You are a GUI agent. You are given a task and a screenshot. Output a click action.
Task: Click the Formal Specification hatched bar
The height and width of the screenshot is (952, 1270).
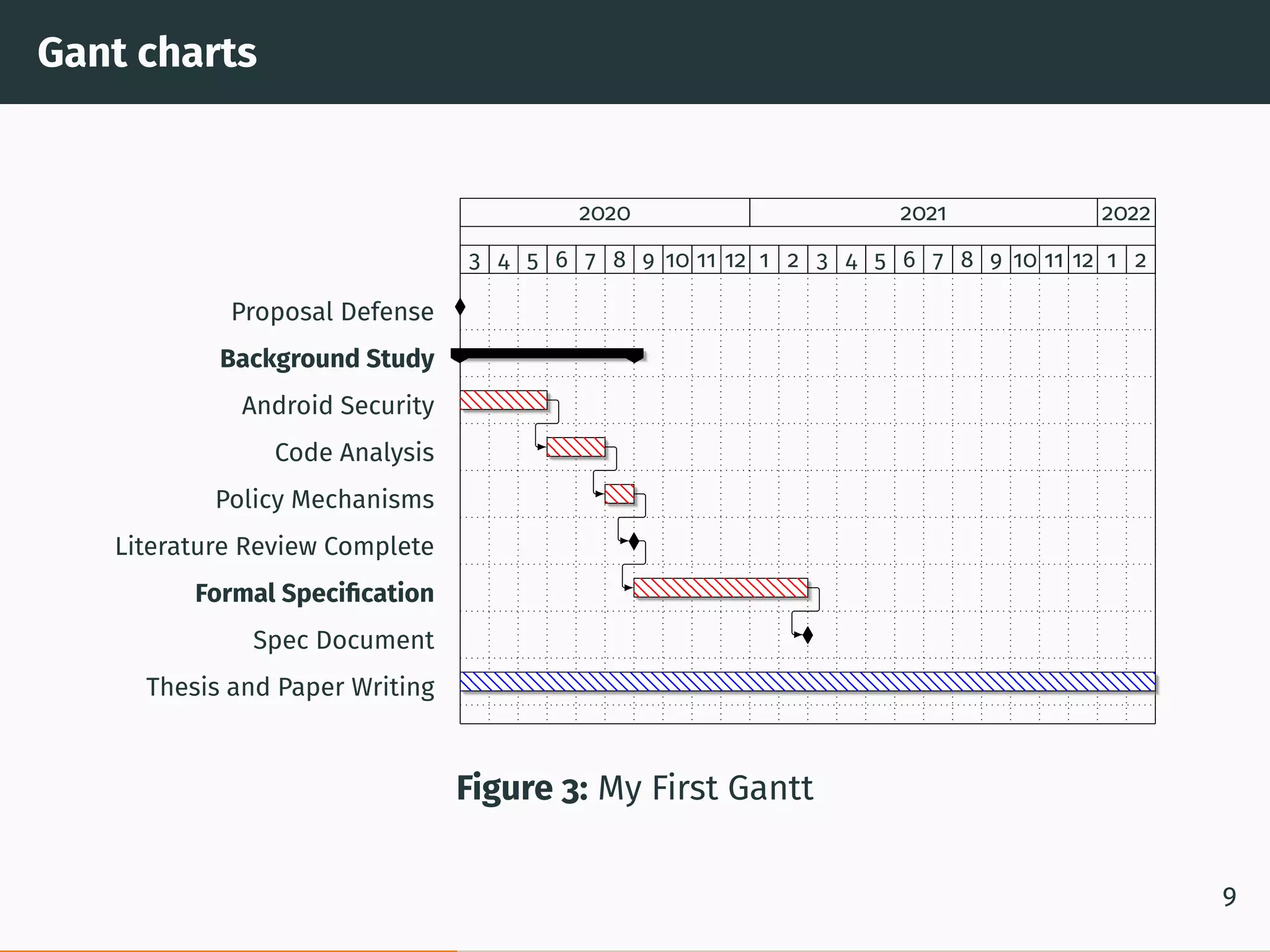pos(721,588)
